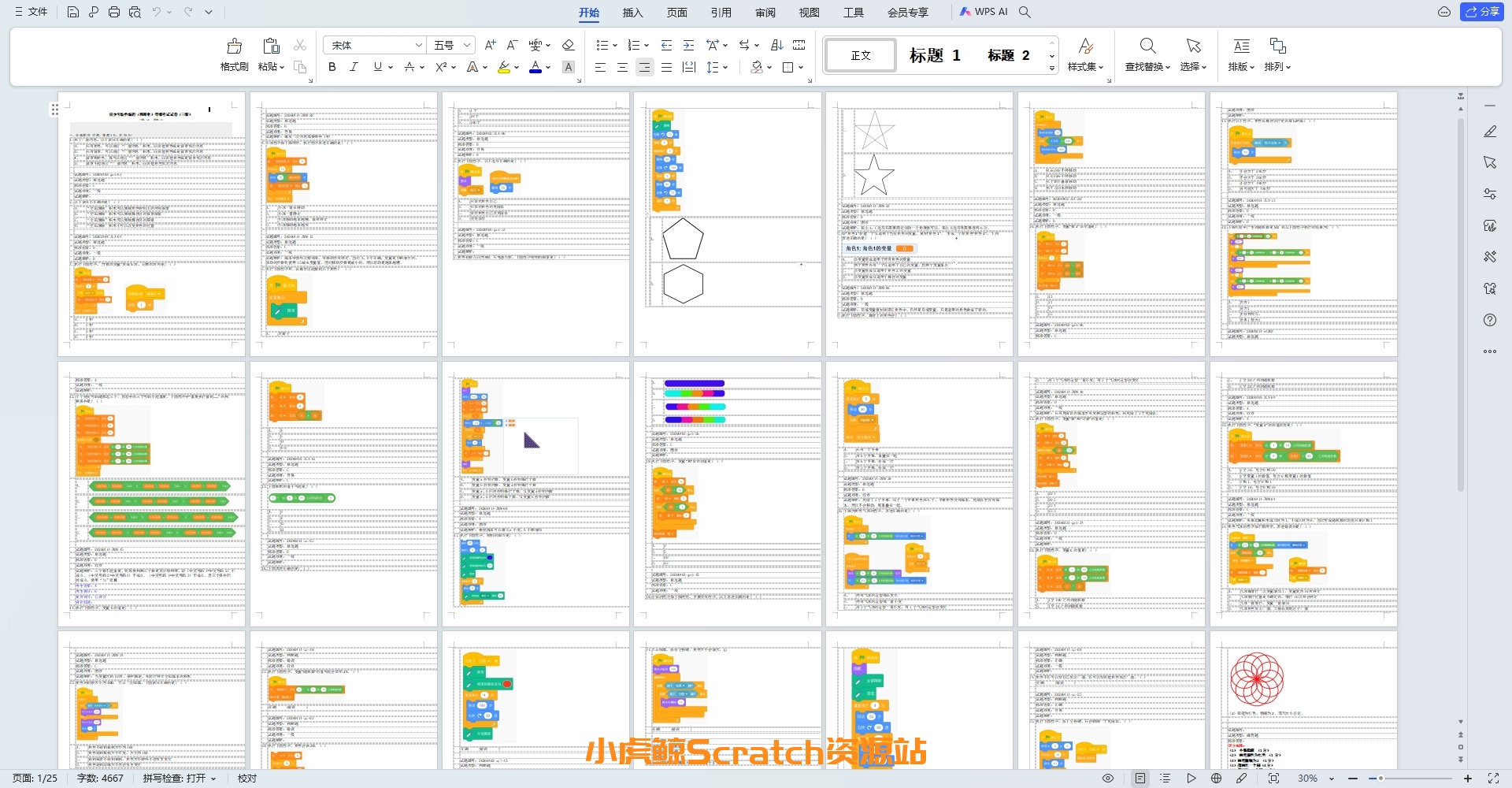This screenshot has height=788, width=1512.
Task: Open the font name dropdown (宋体)
Action: pos(419,45)
